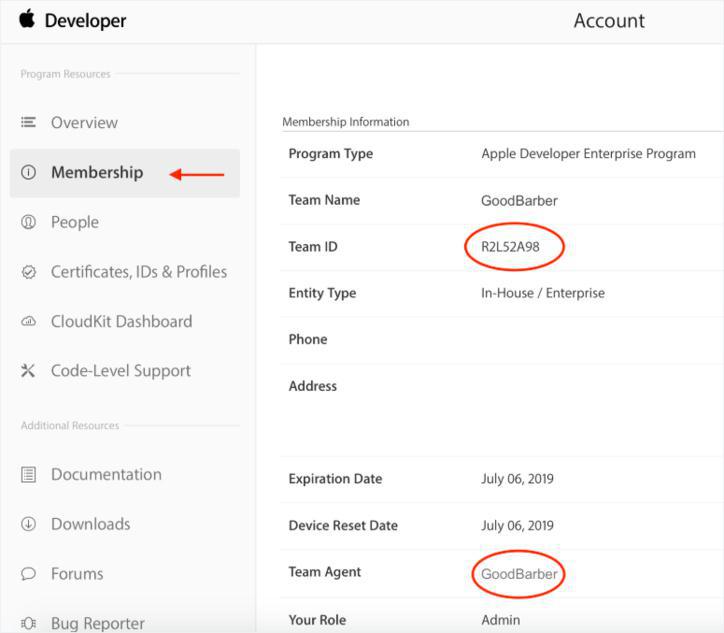Viewport: 724px width, 633px height.
Task: Click the Account page heading
Action: tap(609, 21)
